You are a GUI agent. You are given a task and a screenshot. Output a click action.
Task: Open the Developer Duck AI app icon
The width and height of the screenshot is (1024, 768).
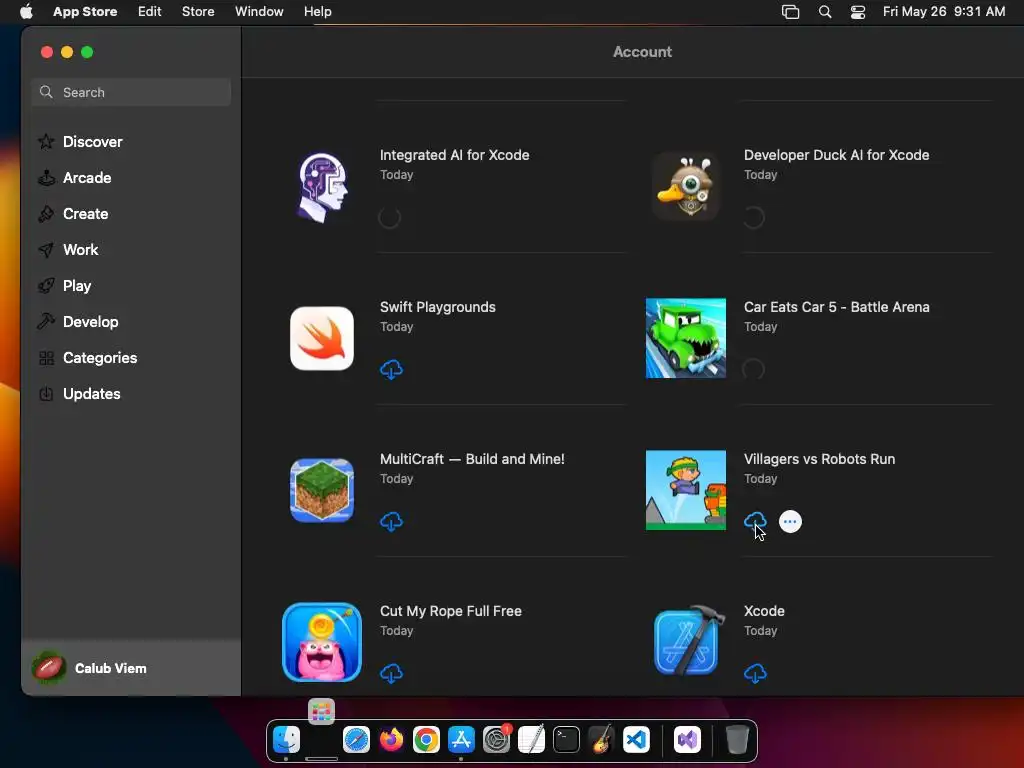click(686, 187)
